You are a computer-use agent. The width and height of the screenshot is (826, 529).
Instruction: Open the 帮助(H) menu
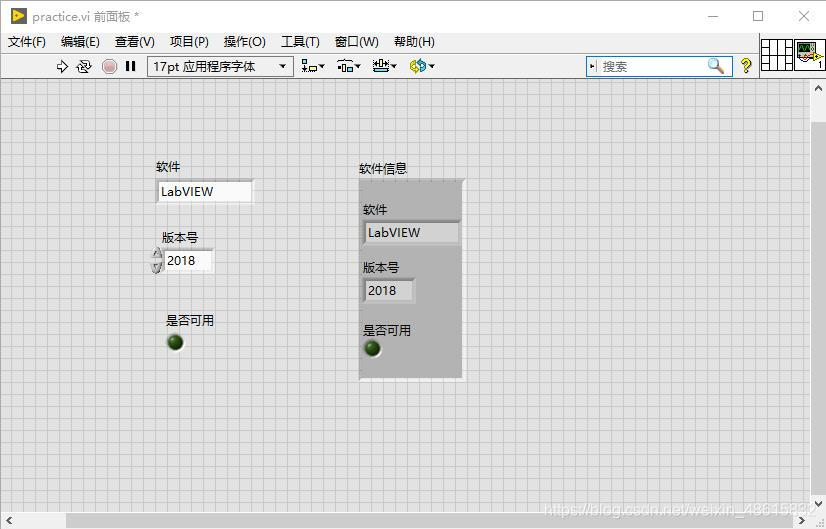point(414,42)
